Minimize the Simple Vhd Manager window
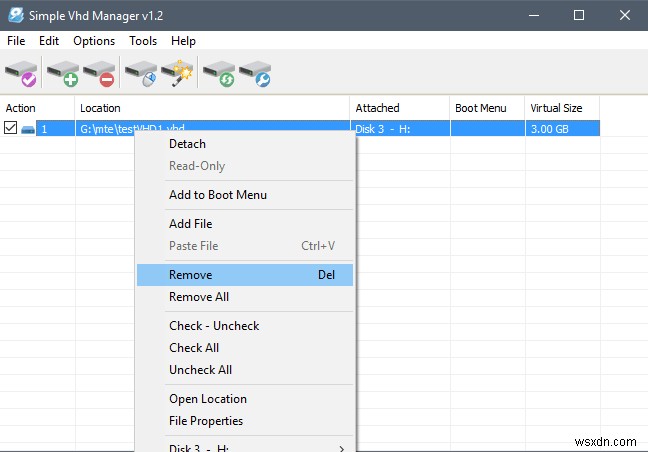 pyautogui.click(x=534, y=15)
